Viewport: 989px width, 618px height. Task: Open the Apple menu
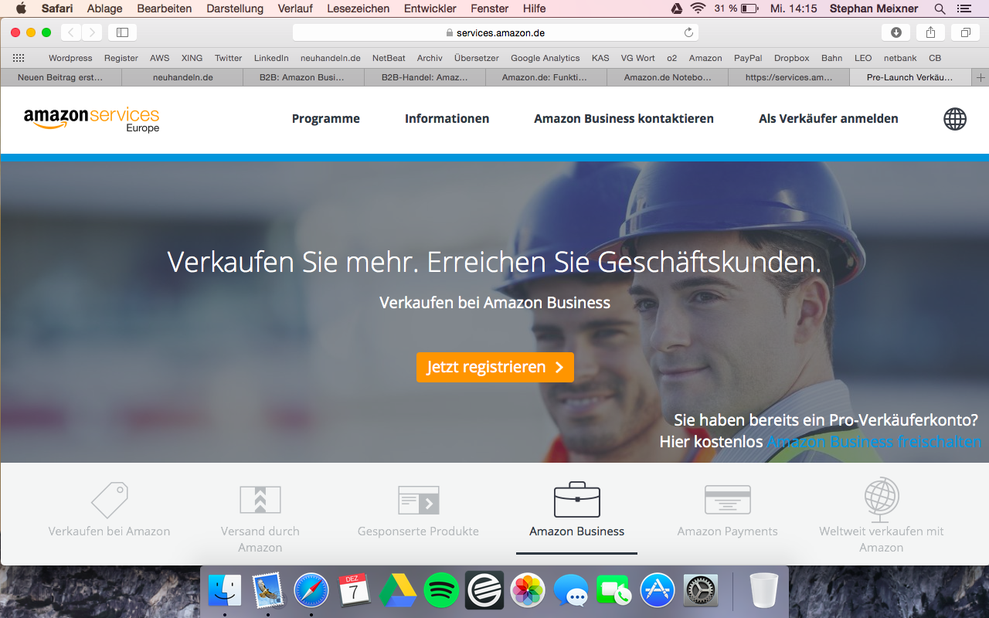tap(21, 8)
